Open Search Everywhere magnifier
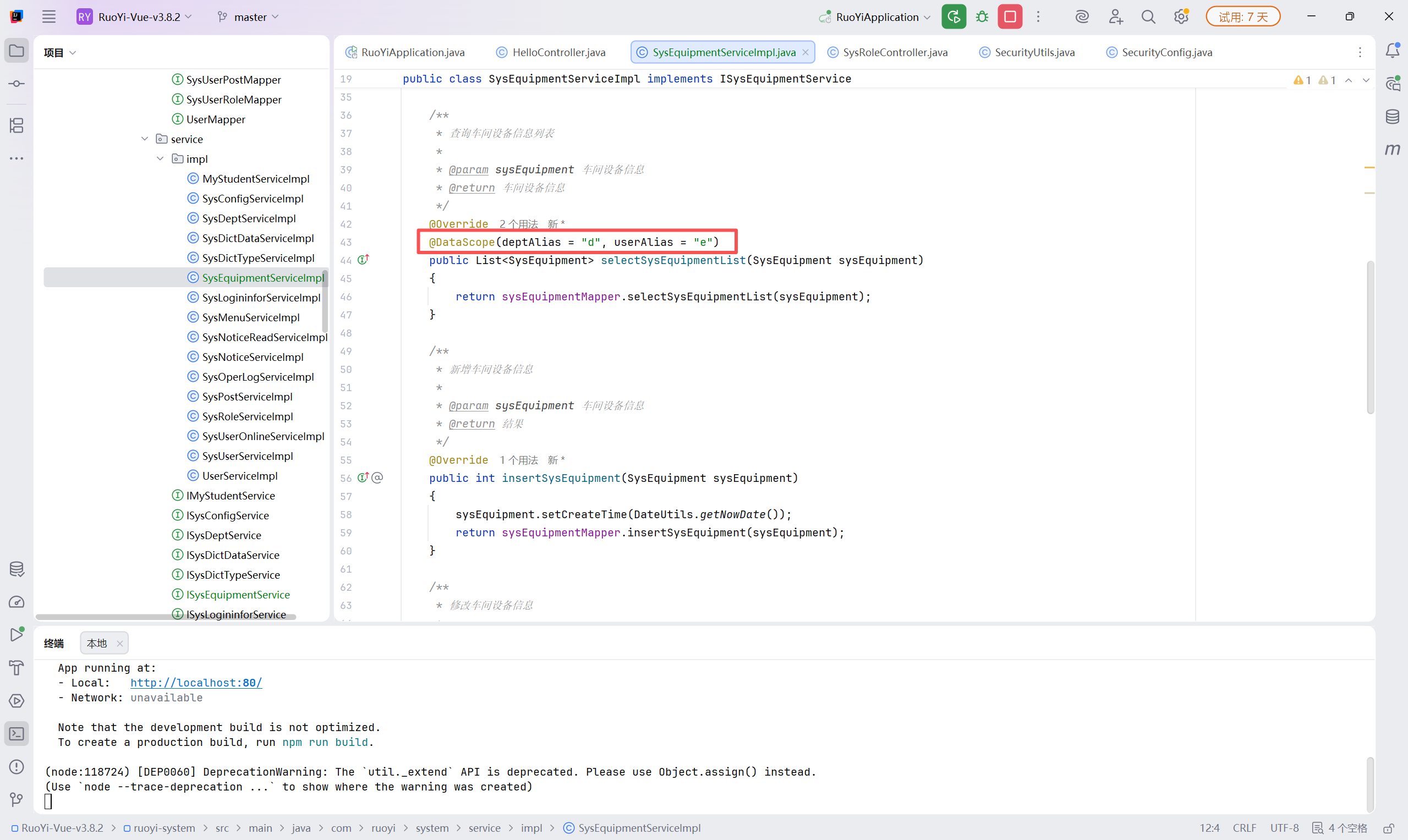The width and height of the screenshot is (1408, 840). click(1148, 17)
